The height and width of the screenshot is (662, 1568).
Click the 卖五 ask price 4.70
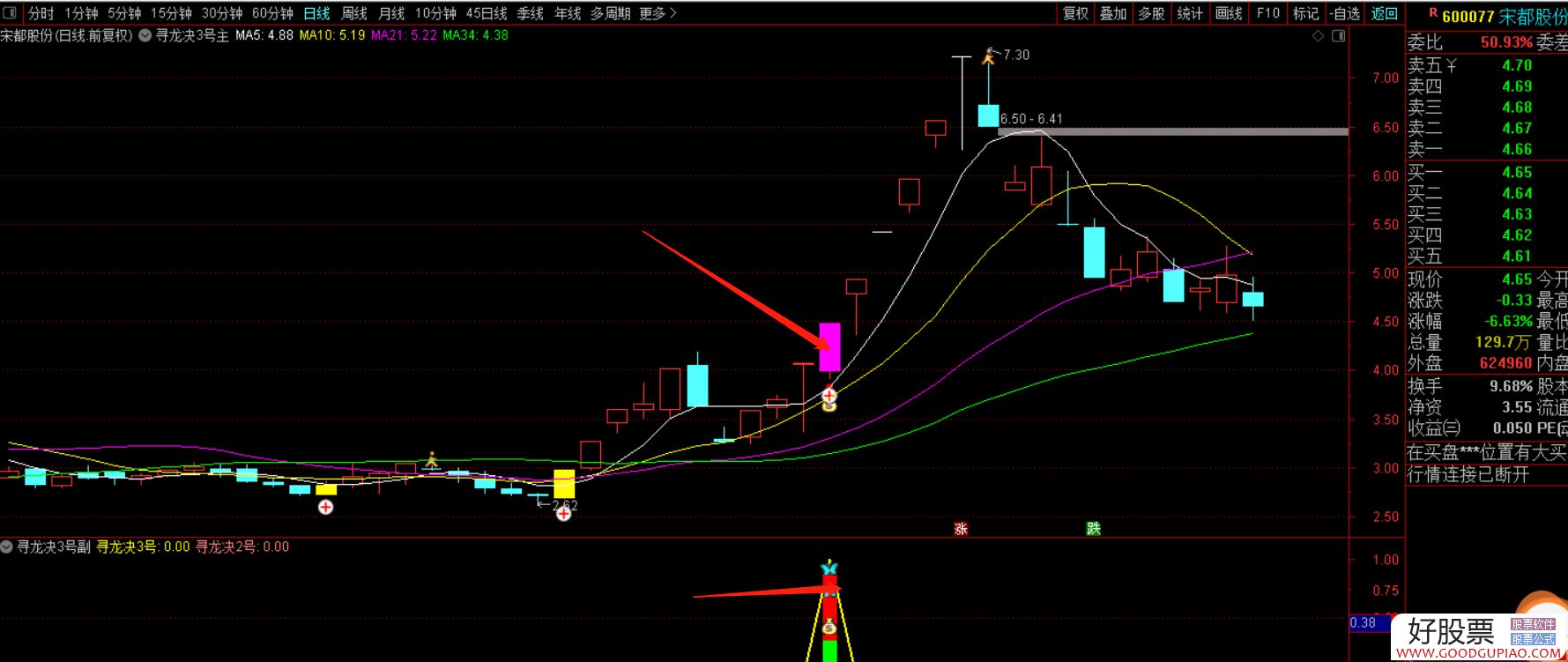tap(1517, 66)
